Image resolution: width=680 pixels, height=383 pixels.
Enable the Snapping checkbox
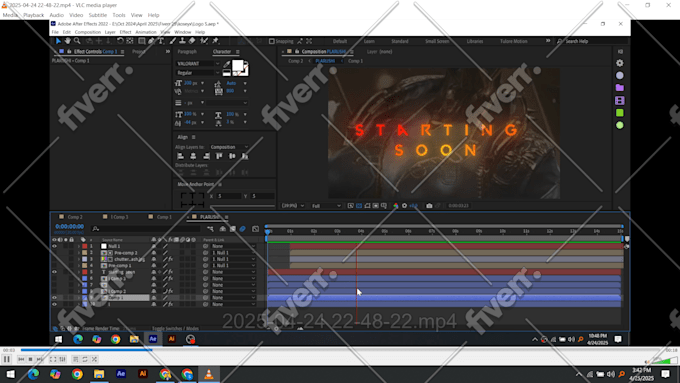point(271,41)
